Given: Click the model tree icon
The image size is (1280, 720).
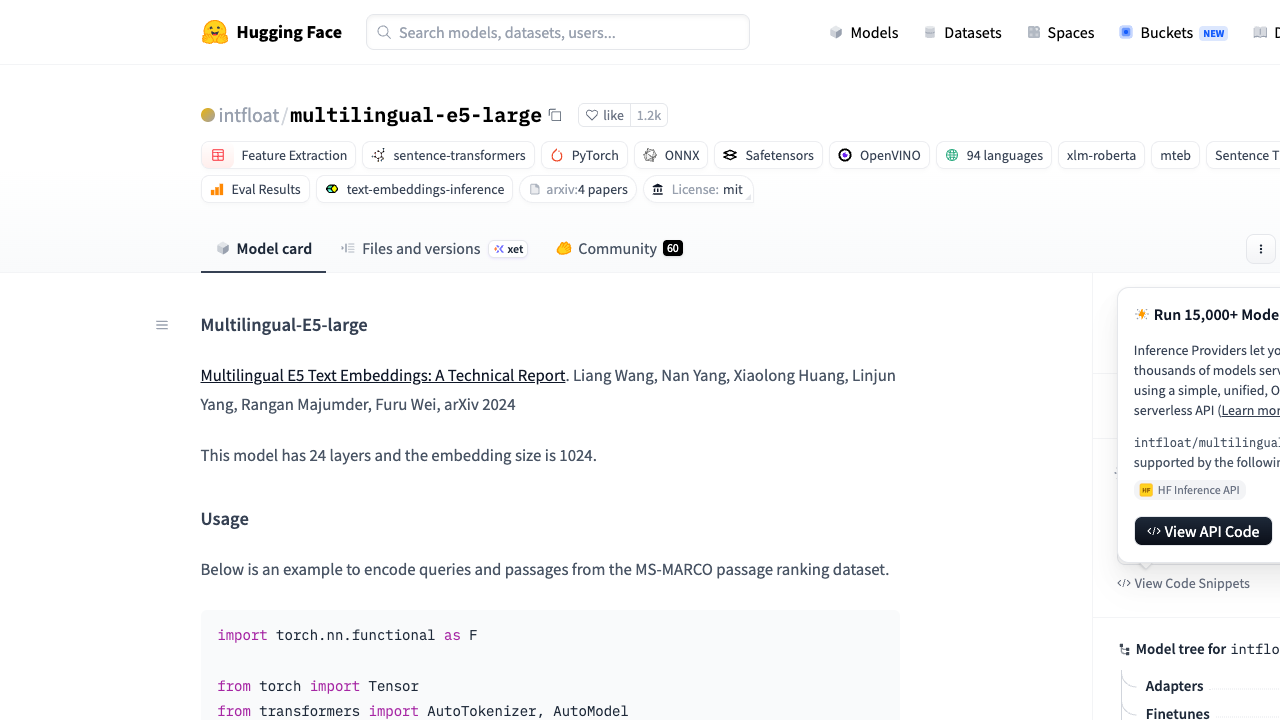Looking at the screenshot, I should tap(1125, 650).
